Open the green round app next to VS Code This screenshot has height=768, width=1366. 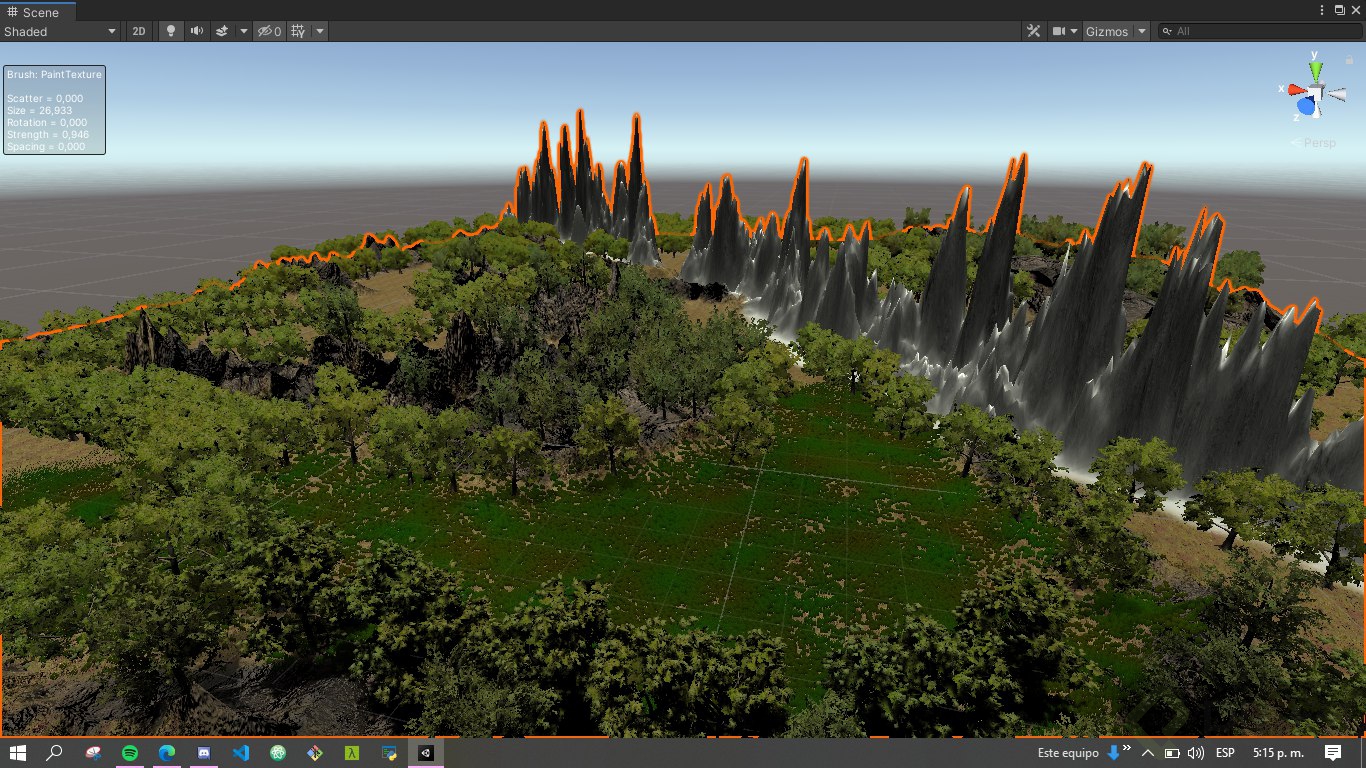[x=278, y=753]
